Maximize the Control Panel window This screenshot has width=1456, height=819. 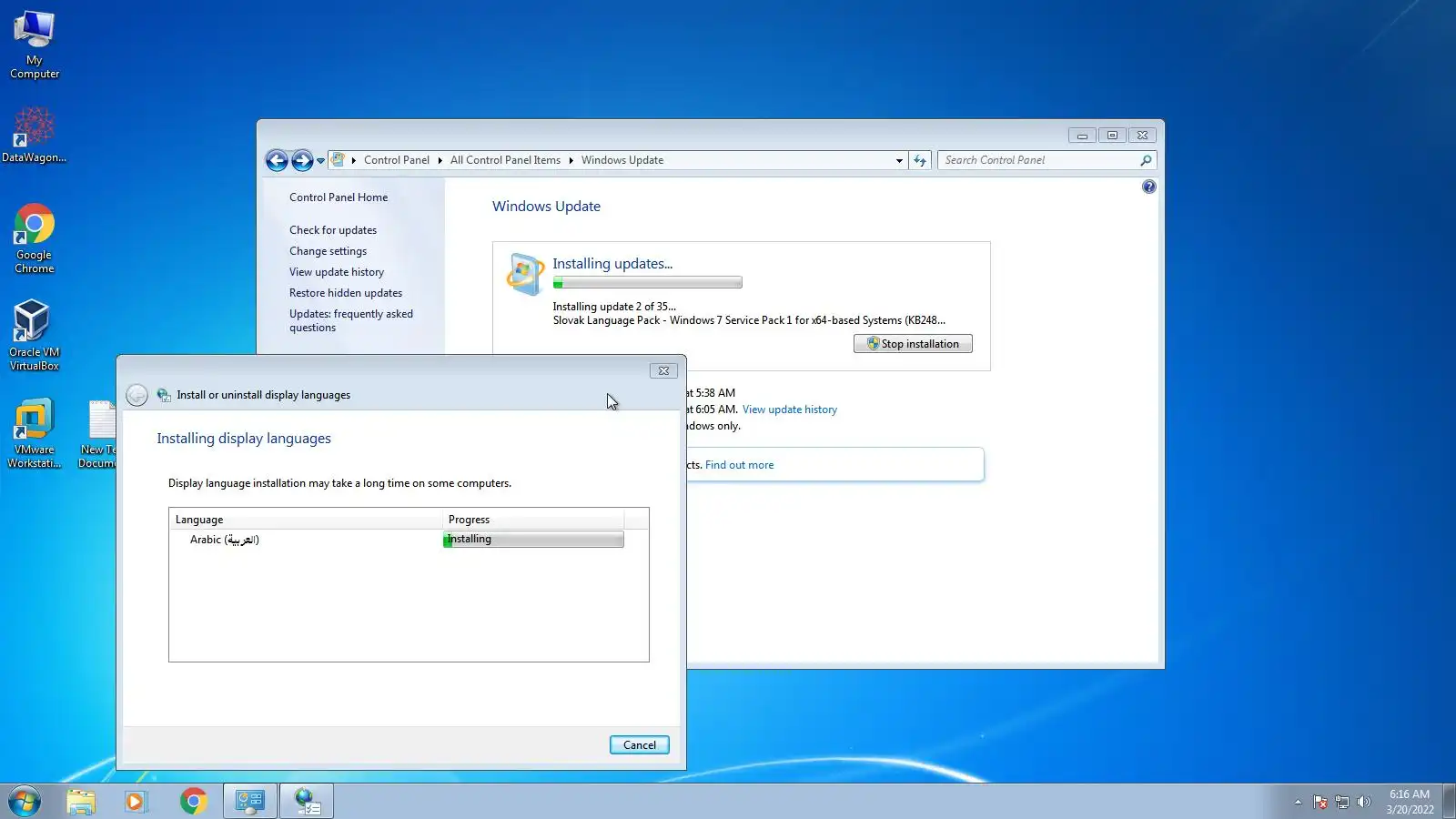pyautogui.click(x=1112, y=136)
